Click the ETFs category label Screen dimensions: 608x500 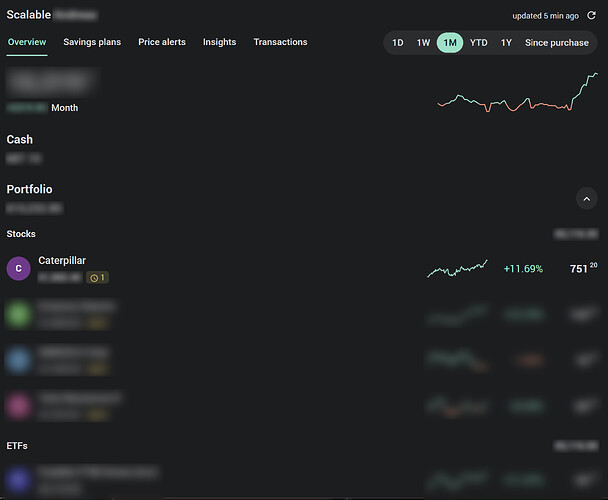17,446
